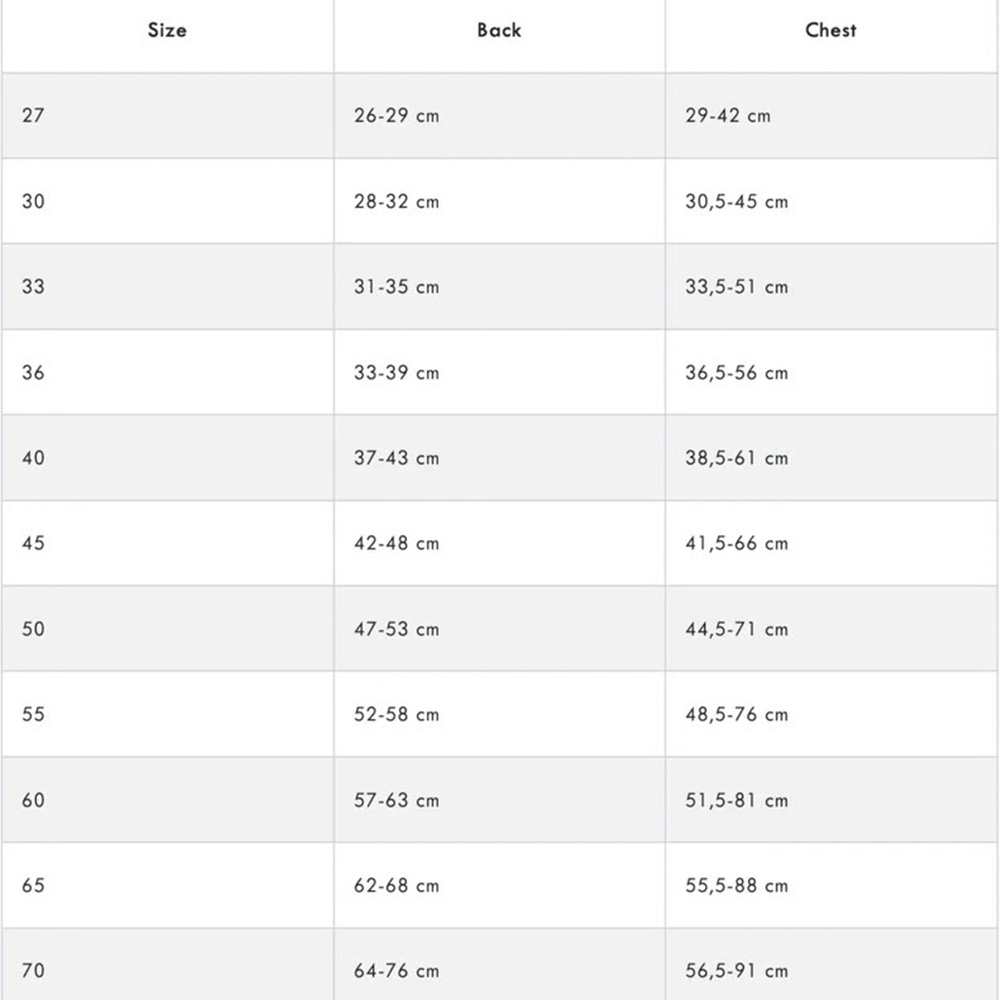Click the 47-53 cm back measurement
1000x1000 pixels.
point(397,629)
